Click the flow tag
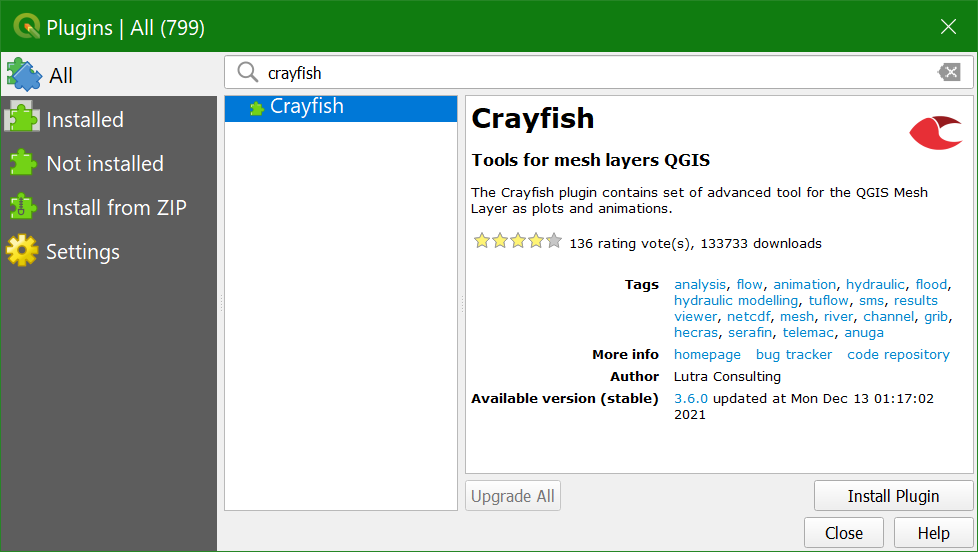The image size is (978, 552). [749, 284]
